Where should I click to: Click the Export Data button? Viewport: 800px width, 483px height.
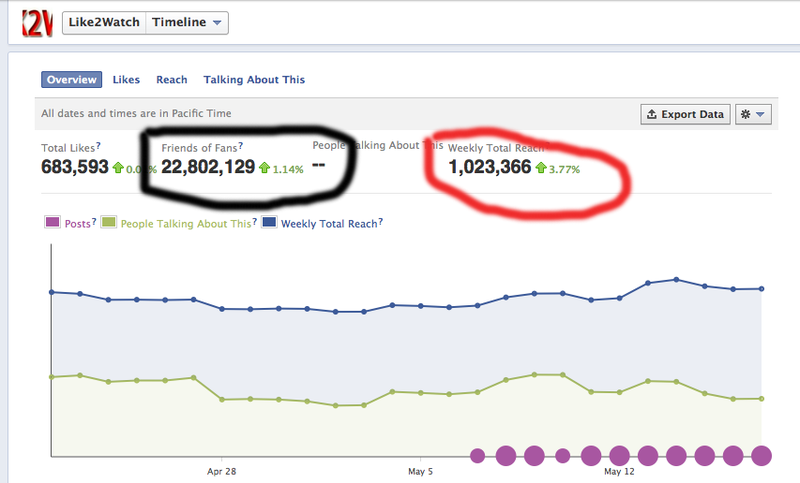tap(685, 114)
